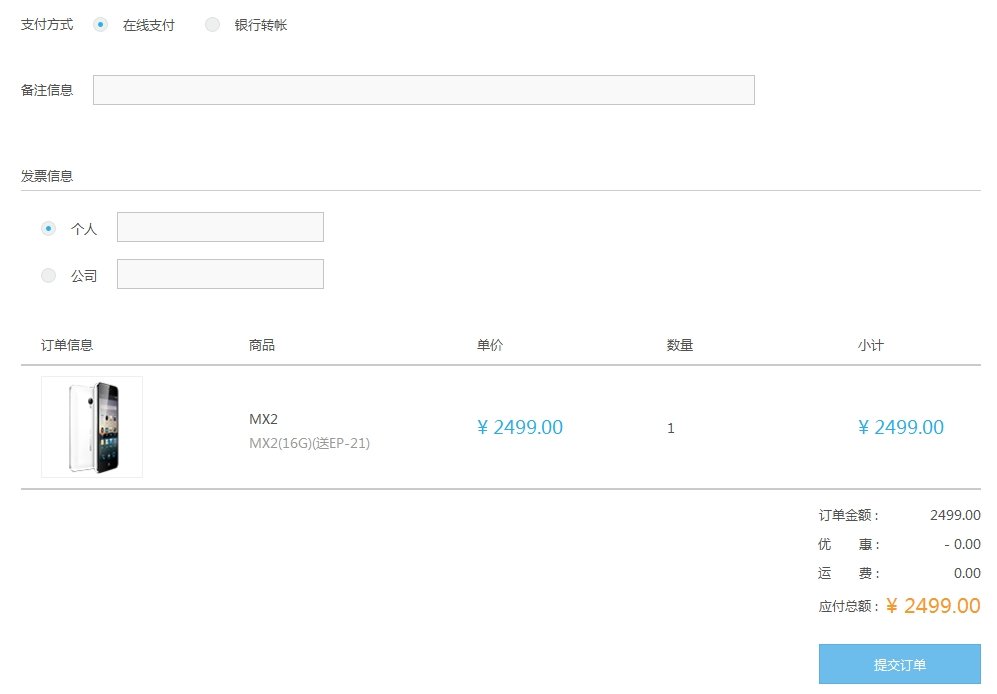
Task: Click the quantity value 1
Action: click(x=670, y=428)
